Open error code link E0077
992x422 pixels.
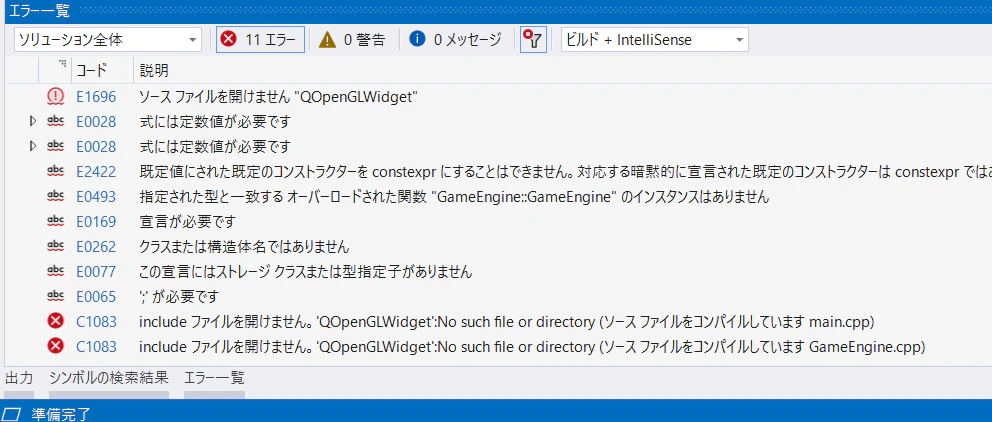pyautogui.click(x=96, y=272)
